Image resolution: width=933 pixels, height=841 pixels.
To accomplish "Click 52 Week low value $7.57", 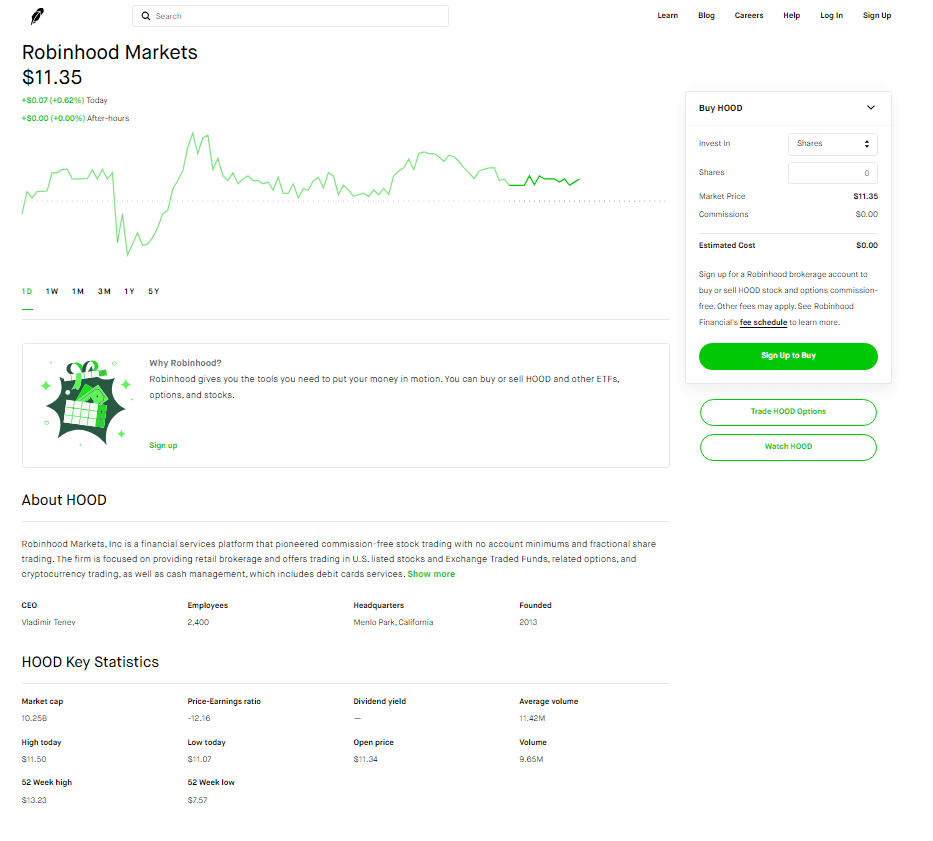I will pyautogui.click(x=198, y=801).
